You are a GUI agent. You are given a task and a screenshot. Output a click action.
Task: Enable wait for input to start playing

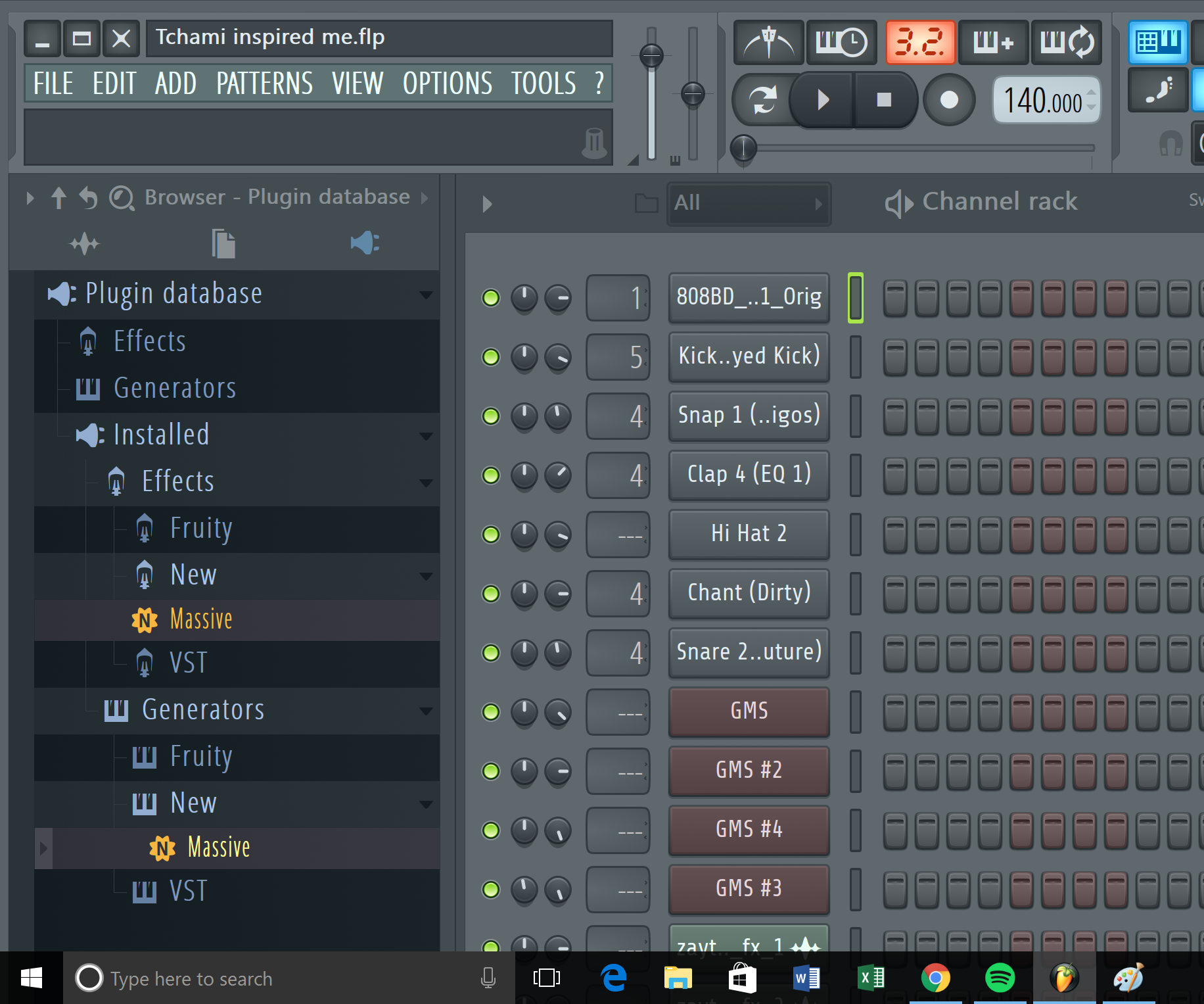pyautogui.click(x=842, y=43)
